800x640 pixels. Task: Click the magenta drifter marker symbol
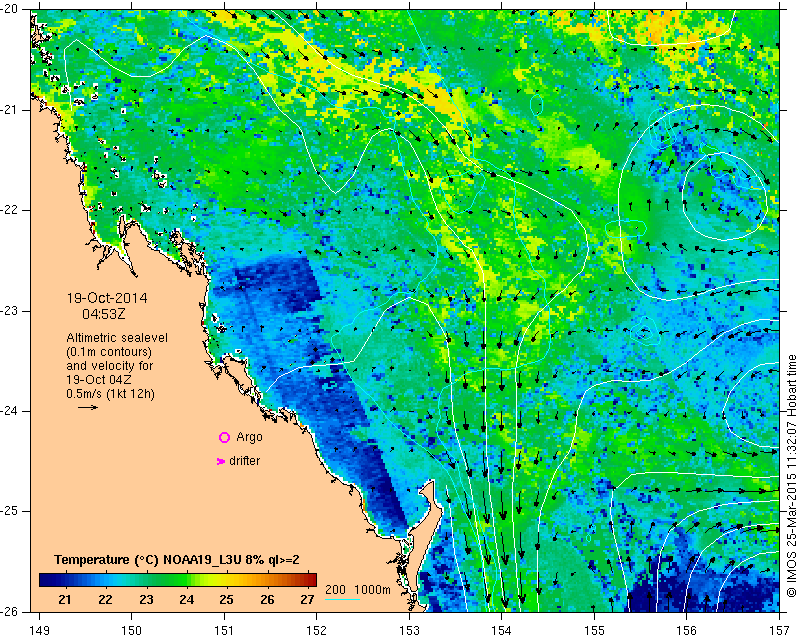tap(221, 461)
